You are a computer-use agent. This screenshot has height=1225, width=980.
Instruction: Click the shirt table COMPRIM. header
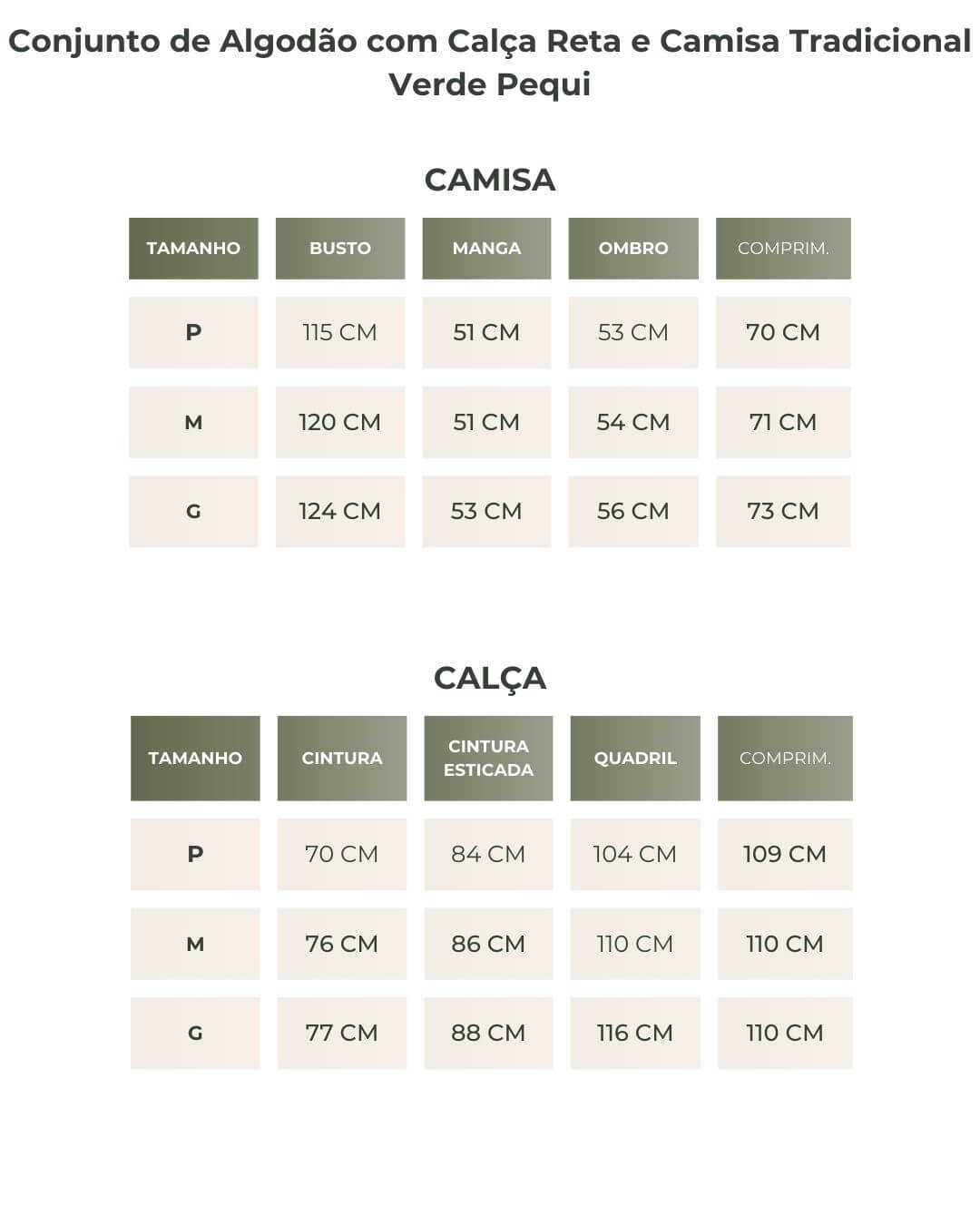[x=783, y=248]
